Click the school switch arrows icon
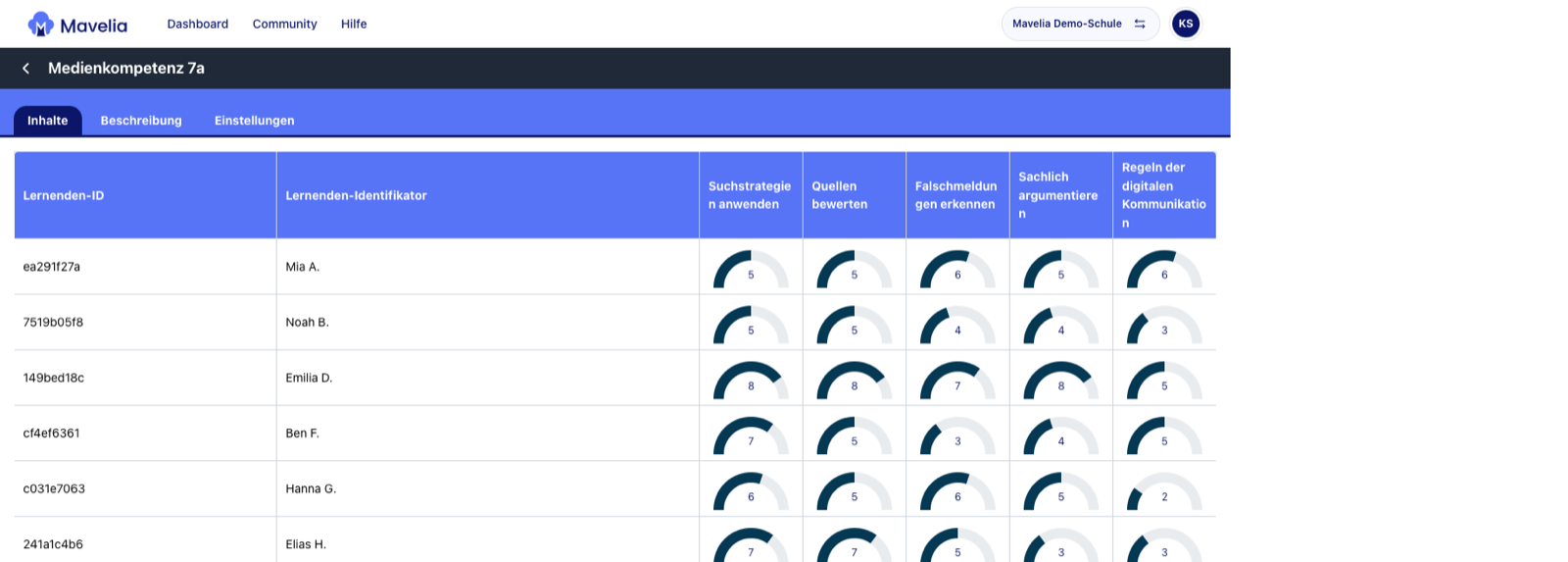Image resolution: width=1568 pixels, height=562 pixels. coord(1140,24)
